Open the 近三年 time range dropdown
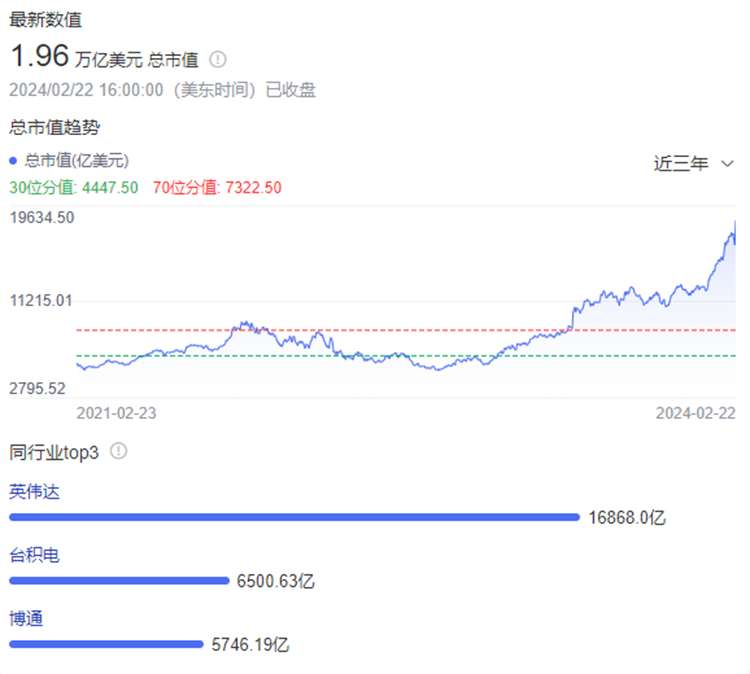Screen dimensions: 750x674 [x=693, y=164]
